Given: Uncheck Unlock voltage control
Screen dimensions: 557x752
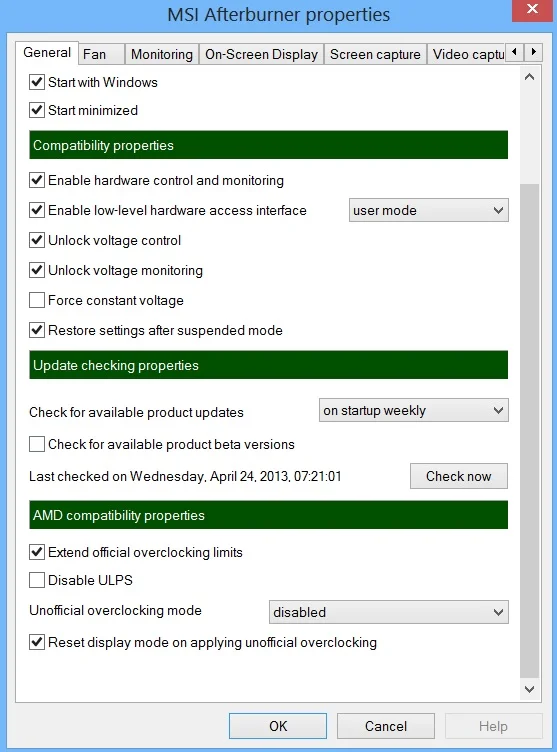Looking at the screenshot, I should (x=37, y=240).
